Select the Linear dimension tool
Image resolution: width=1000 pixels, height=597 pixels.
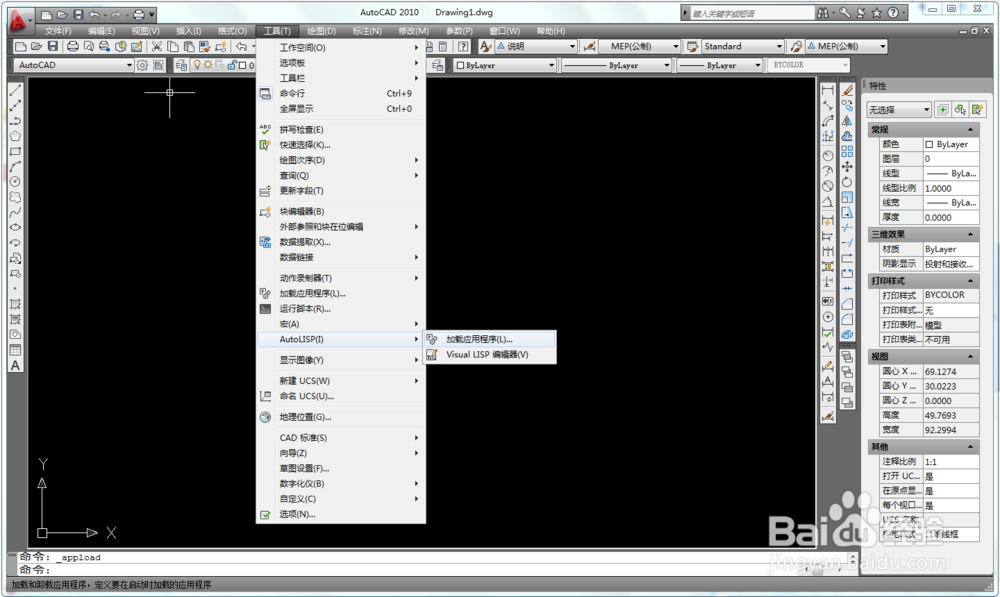828,90
